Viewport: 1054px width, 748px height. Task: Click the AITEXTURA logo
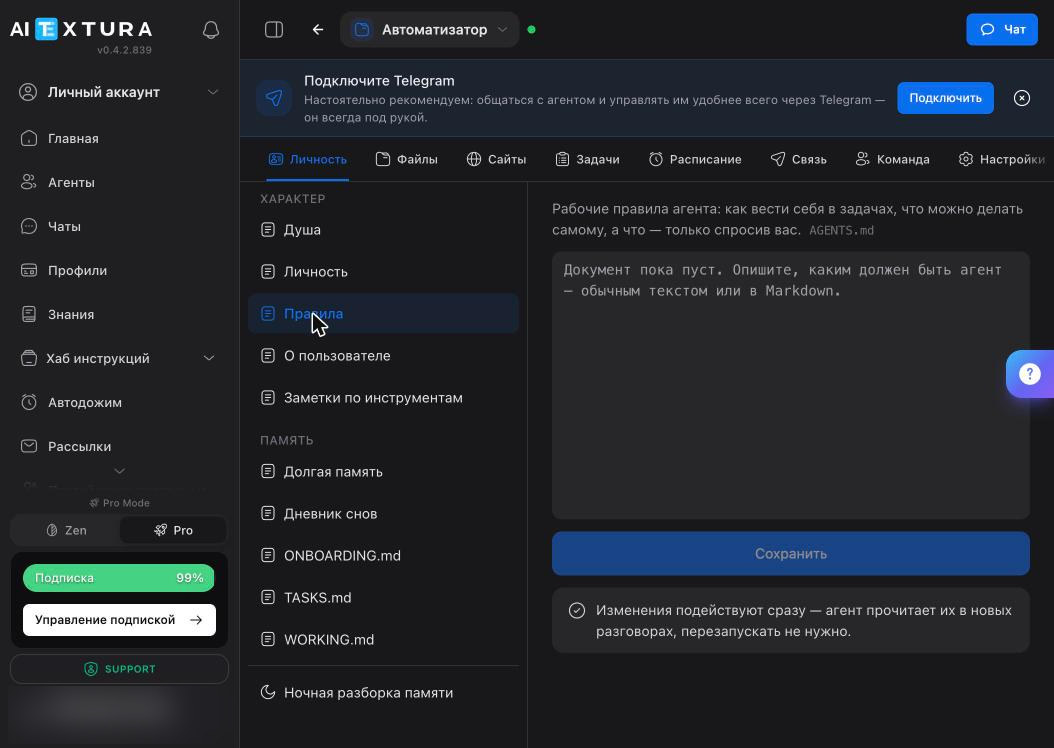(81, 30)
